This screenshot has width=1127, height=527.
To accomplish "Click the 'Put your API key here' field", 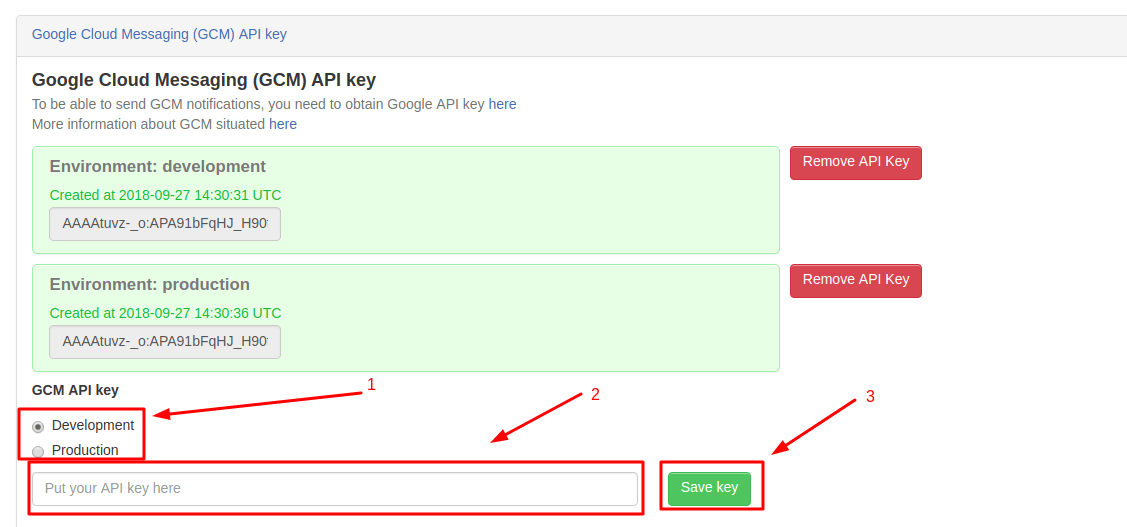I will point(335,489).
